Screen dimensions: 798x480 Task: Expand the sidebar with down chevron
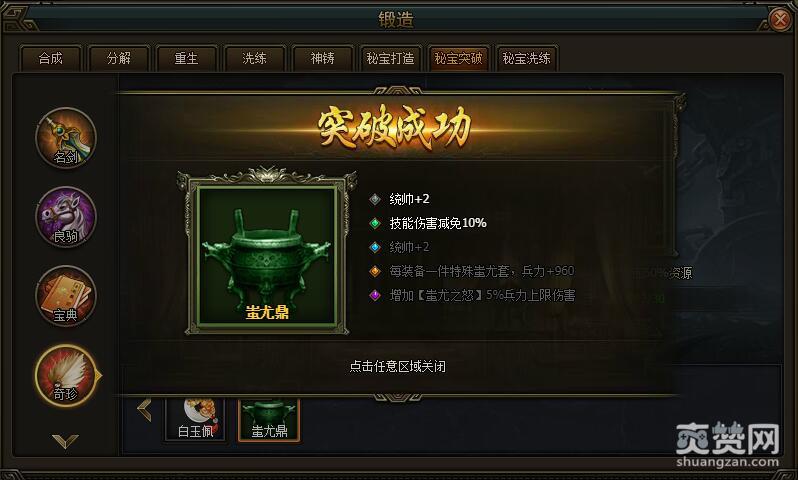point(66,441)
